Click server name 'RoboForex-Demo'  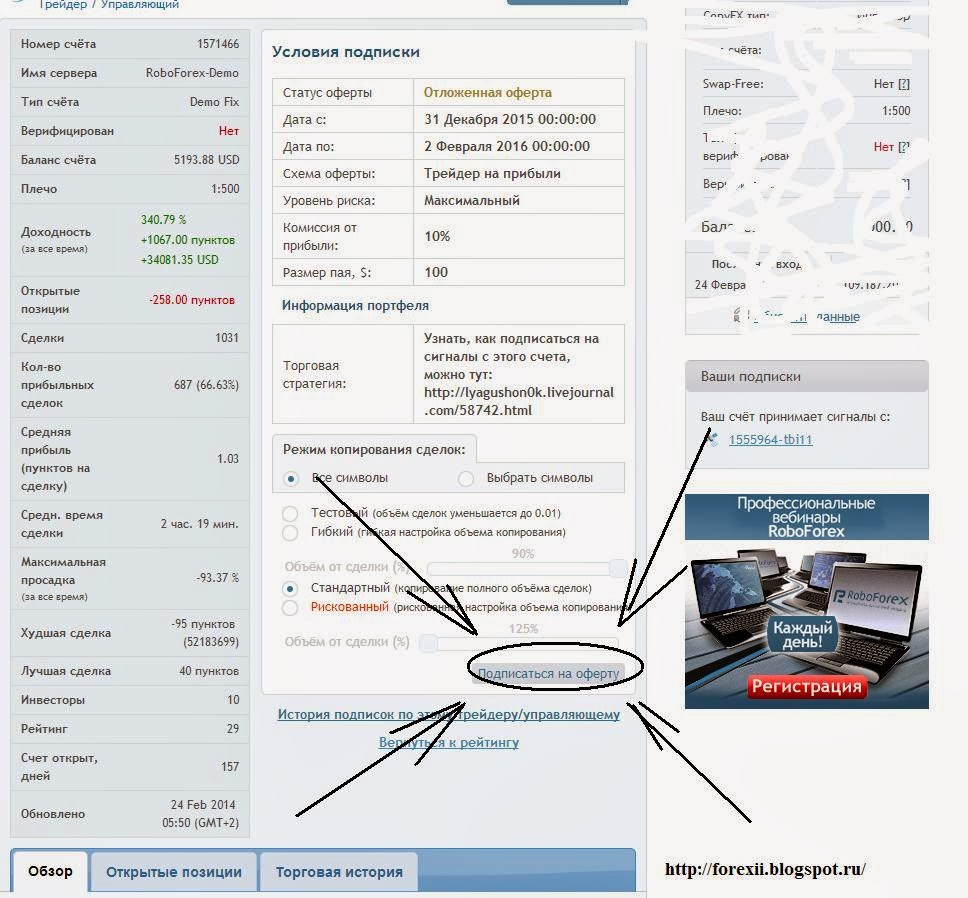[192, 73]
